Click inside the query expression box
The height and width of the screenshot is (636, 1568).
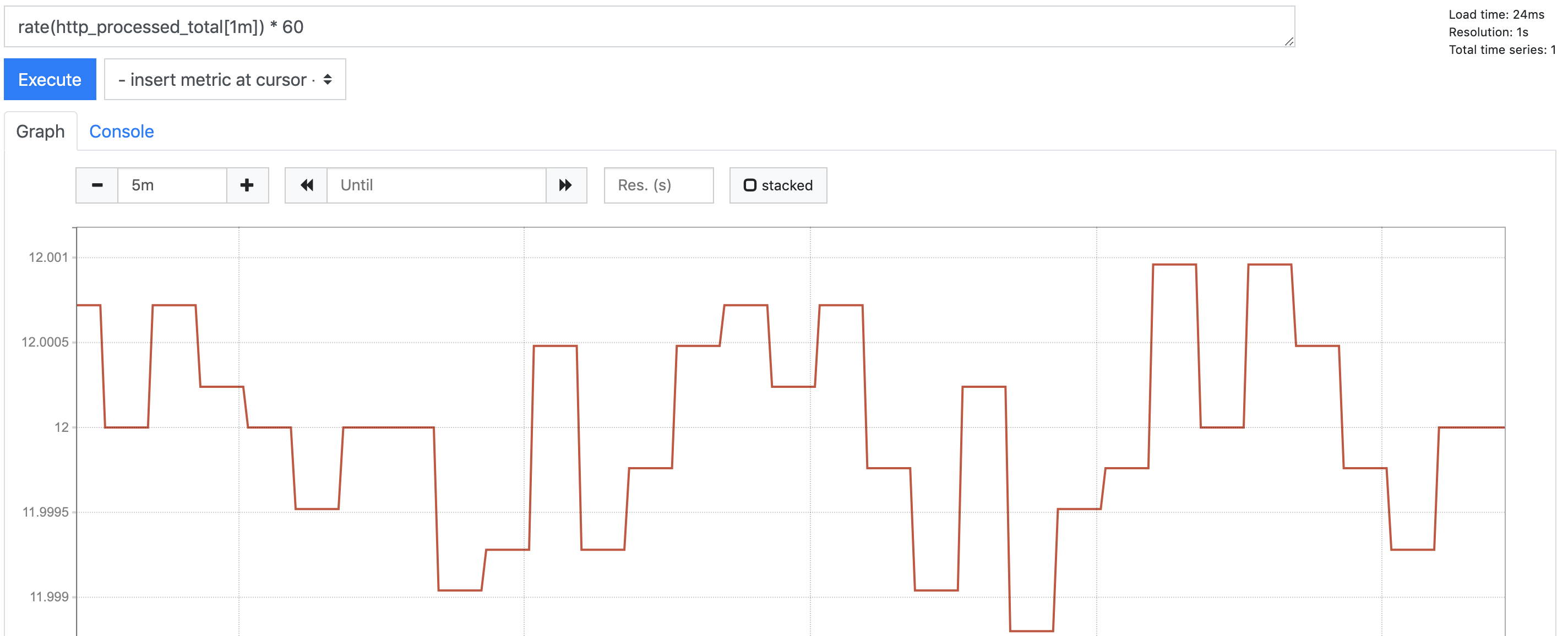point(649,27)
